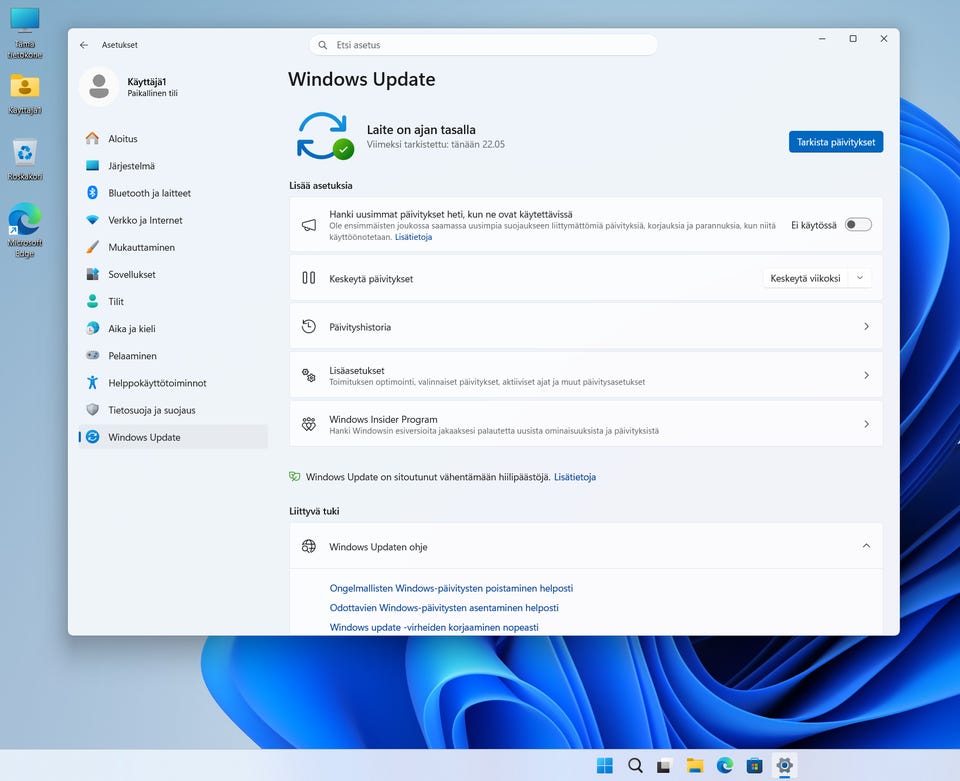Focus the Etsi asetus search field

484,45
